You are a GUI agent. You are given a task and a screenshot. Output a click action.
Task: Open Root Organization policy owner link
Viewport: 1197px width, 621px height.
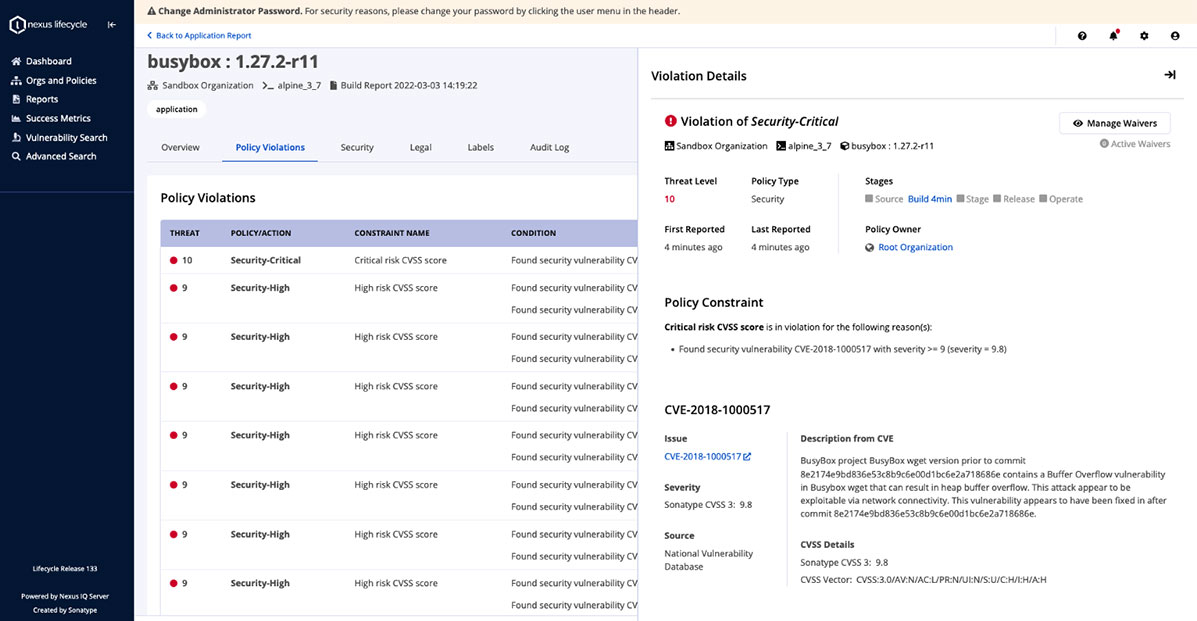point(915,247)
